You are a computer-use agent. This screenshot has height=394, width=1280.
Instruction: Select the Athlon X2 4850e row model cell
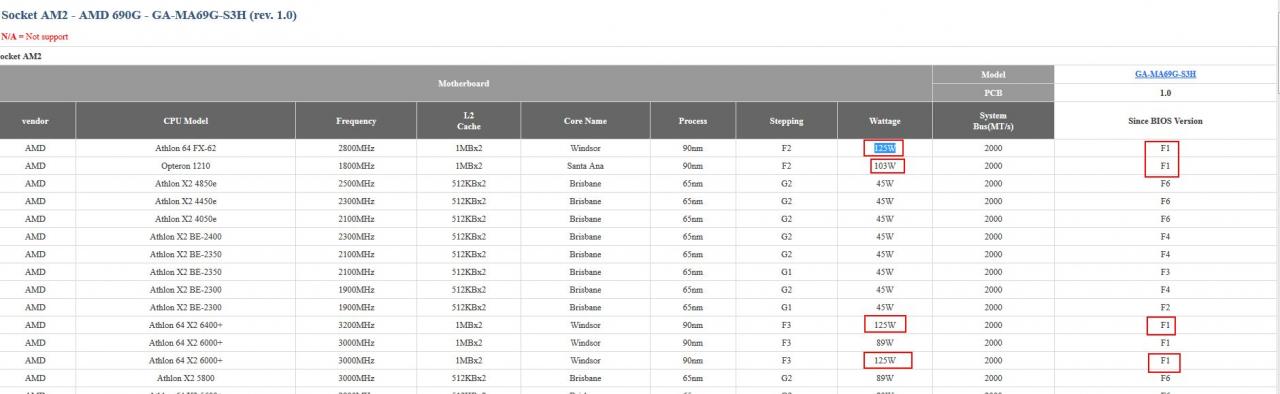[x=185, y=183]
